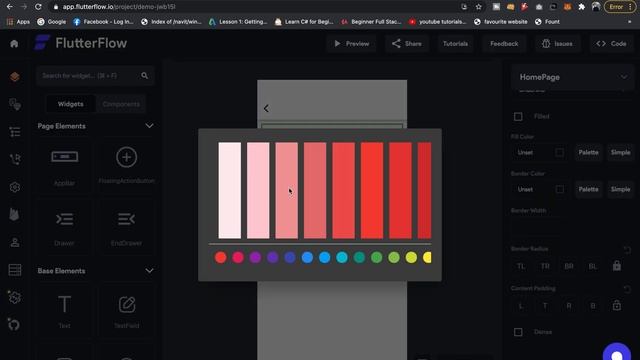Select the Text widget icon
Screen dimensions: 640x360
pyautogui.click(x=64, y=304)
